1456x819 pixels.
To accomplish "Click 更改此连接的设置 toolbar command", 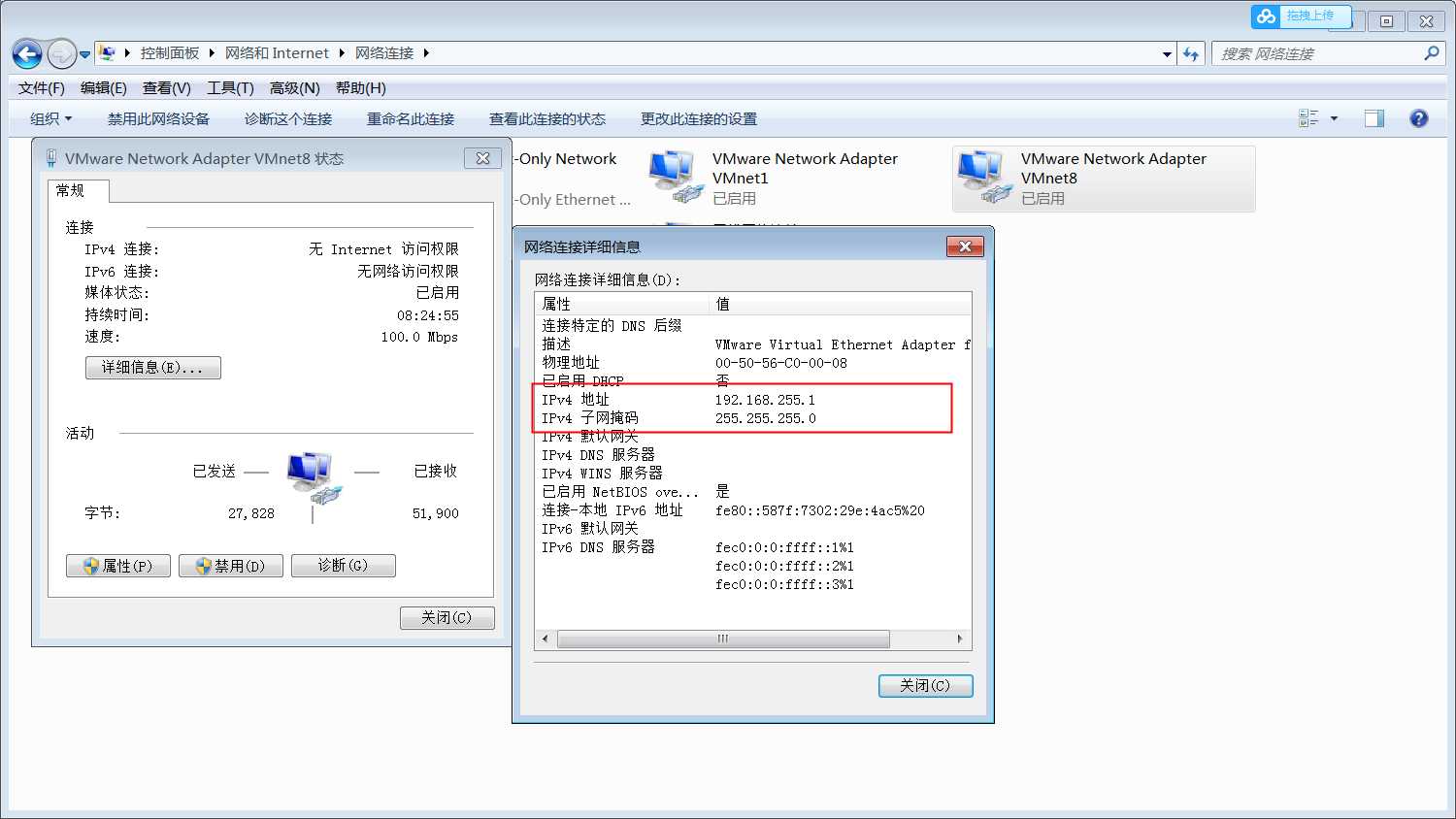I will [x=699, y=119].
